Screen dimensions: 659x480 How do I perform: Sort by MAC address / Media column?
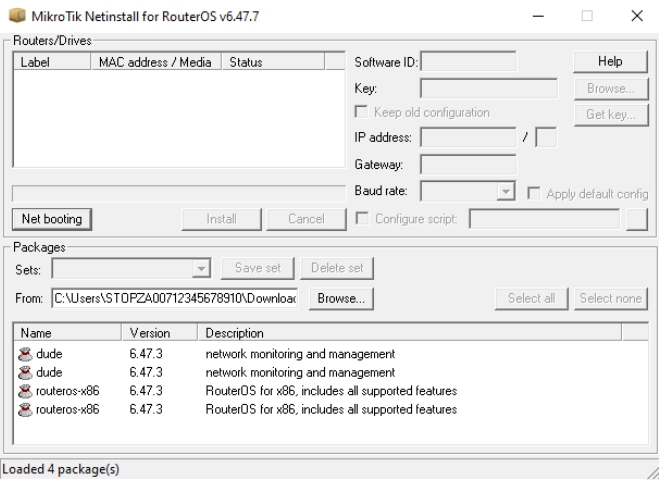point(156,62)
